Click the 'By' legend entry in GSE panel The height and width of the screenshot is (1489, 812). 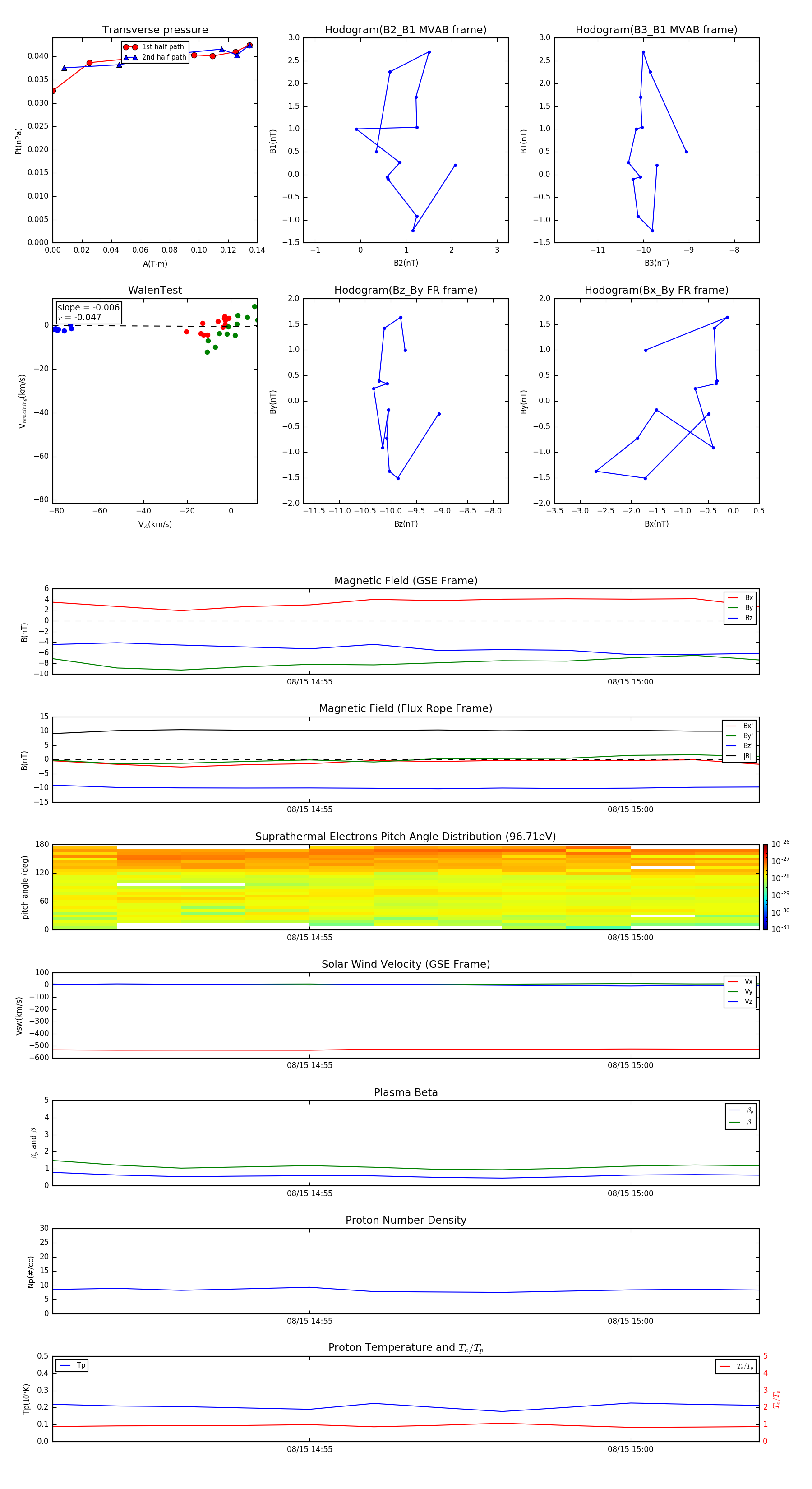[741, 607]
